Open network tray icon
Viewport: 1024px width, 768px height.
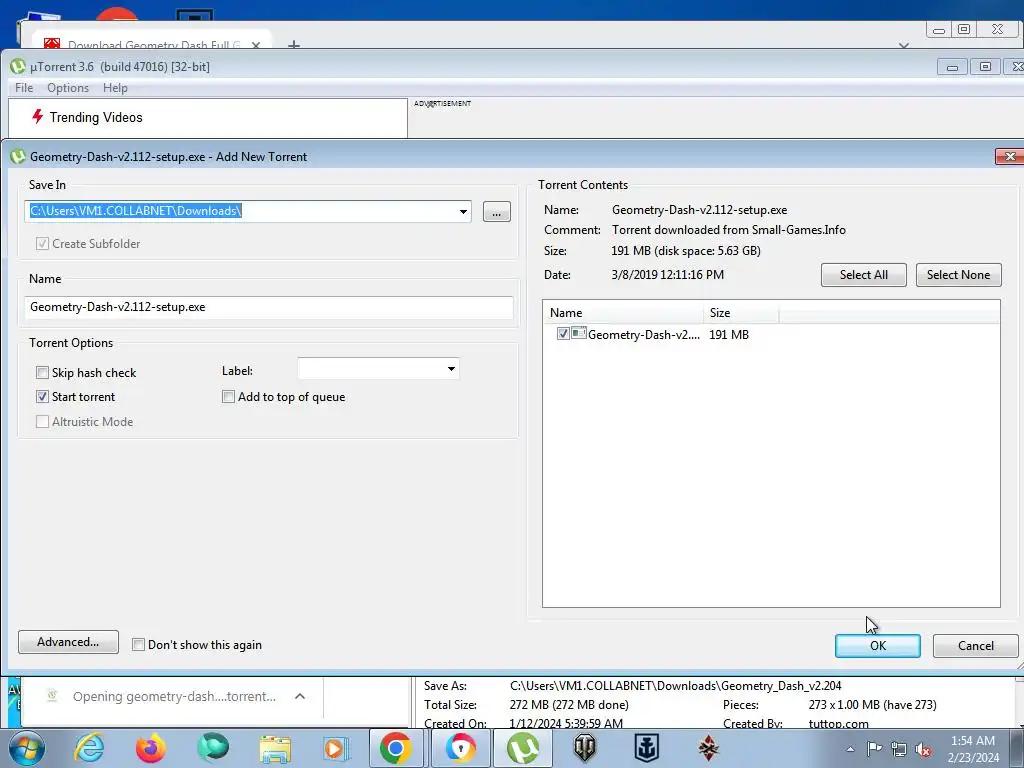click(899, 749)
